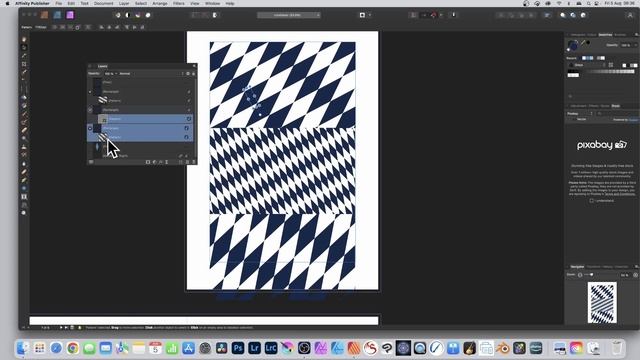Delete layer using Layers panel trash icon
Viewport: 640px width, 360px height.
193,162
